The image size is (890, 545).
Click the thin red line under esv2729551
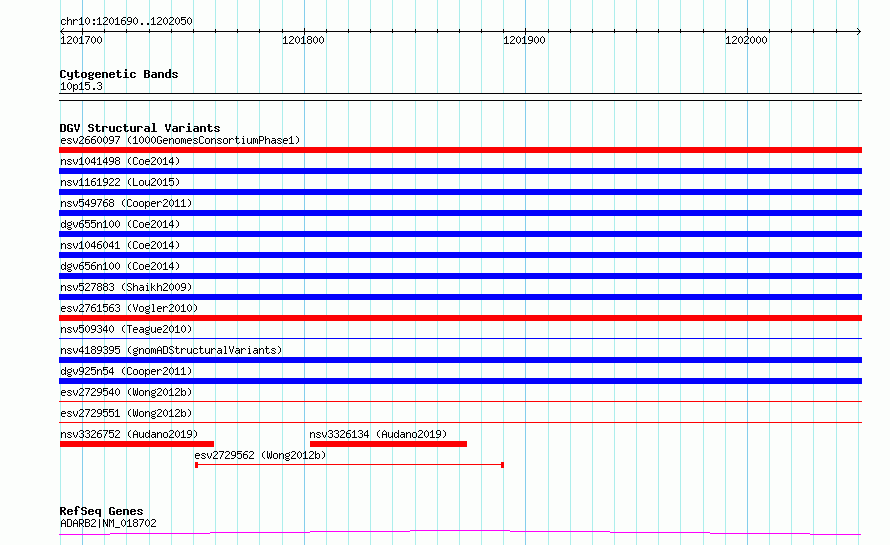(x=460, y=423)
